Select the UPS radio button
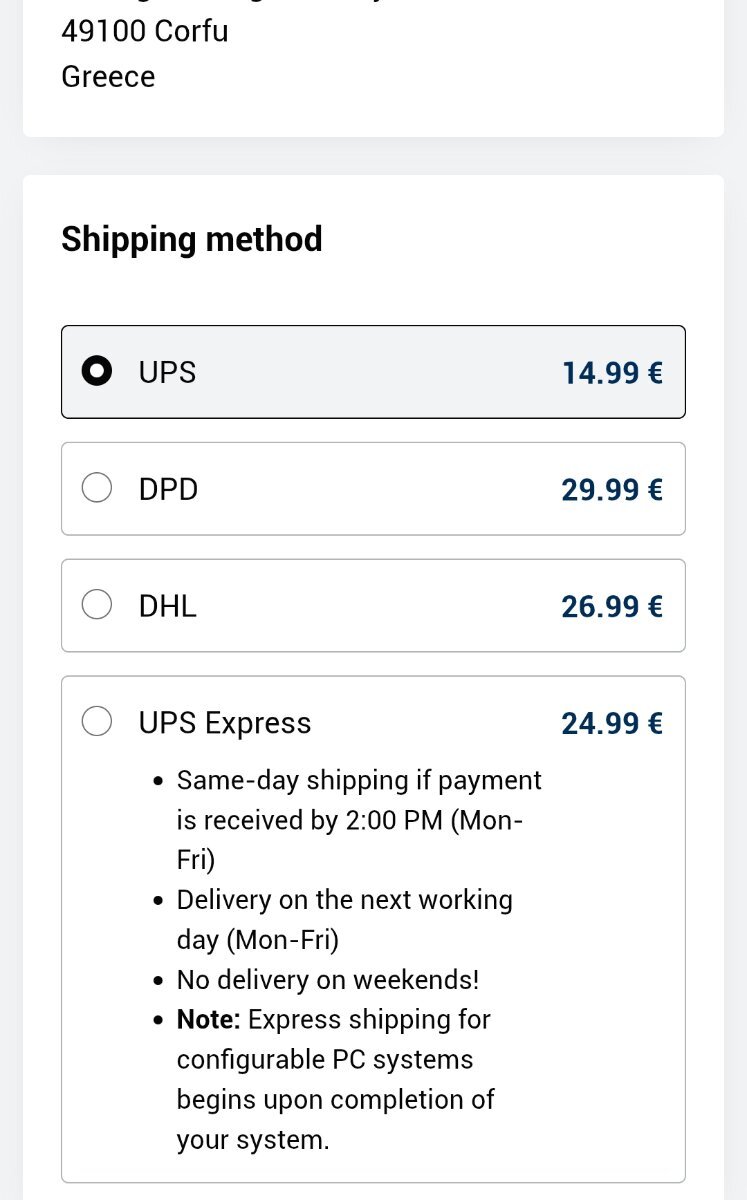The height and width of the screenshot is (1200, 747). [96, 372]
